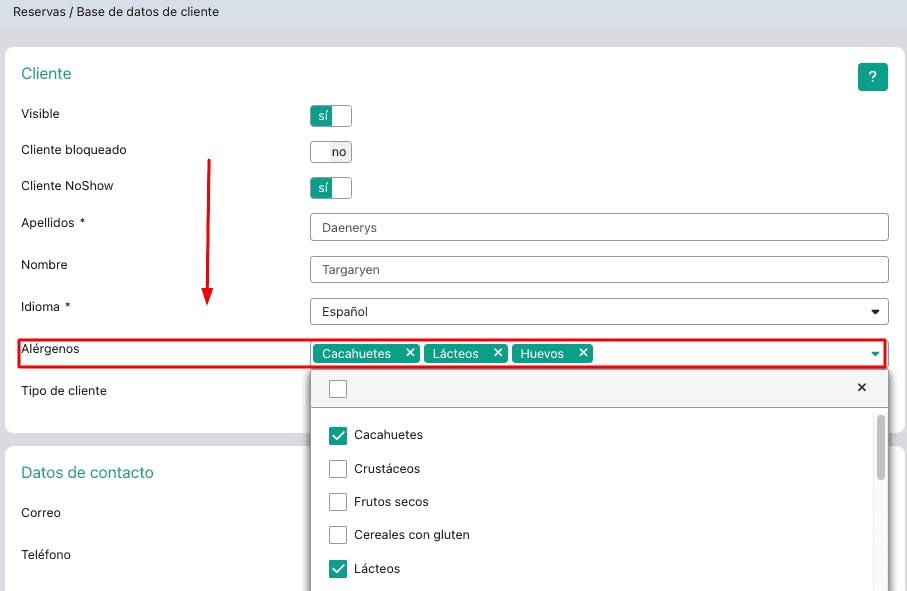This screenshot has height=591, width=907.
Task: Click the Datos de contacto heading
Action: coord(87,472)
